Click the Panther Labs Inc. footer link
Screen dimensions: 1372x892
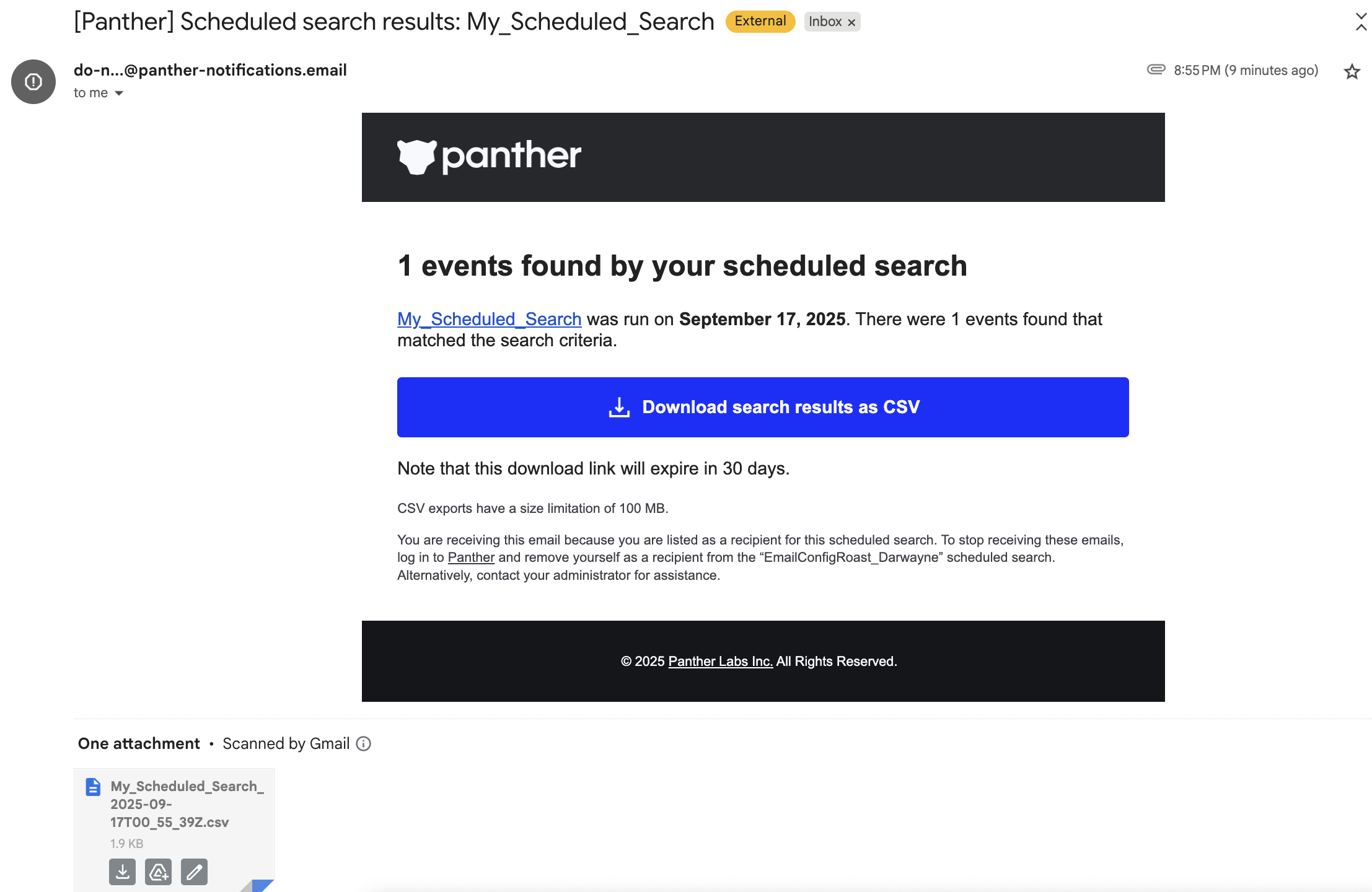point(720,661)
